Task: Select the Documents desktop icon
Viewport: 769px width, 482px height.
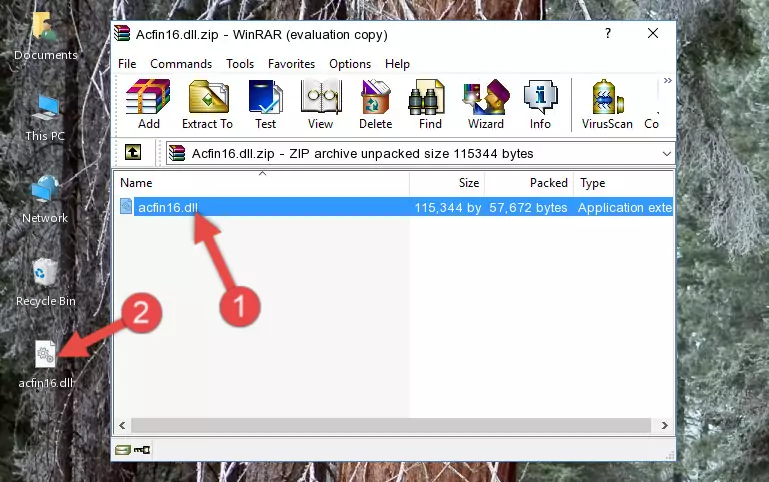Action: pos(45,36)
